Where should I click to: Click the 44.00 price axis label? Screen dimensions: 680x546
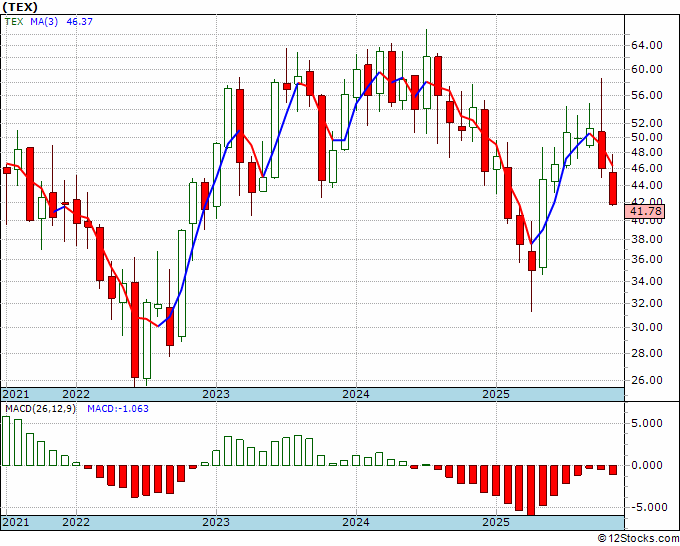tap(646, 185)
